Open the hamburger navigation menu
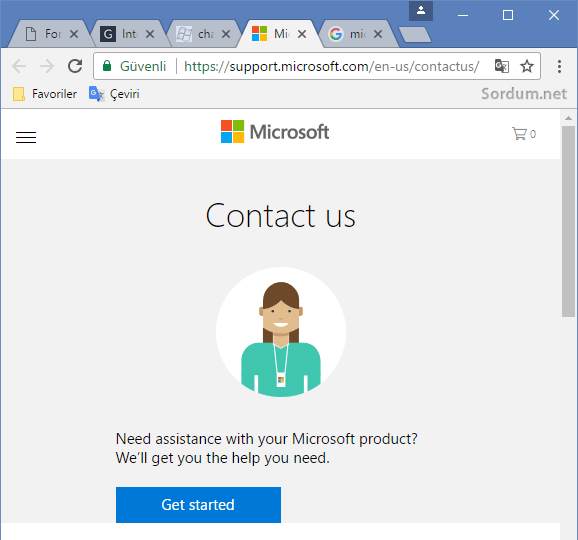 pyautogui.click(x=26, y=137)
